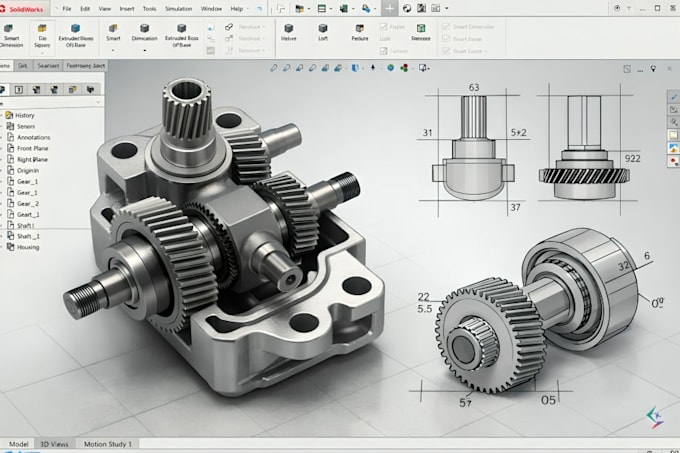Click the green sphere icon in view toolbar
The image size is (680, 453).
tap(390, 68)
